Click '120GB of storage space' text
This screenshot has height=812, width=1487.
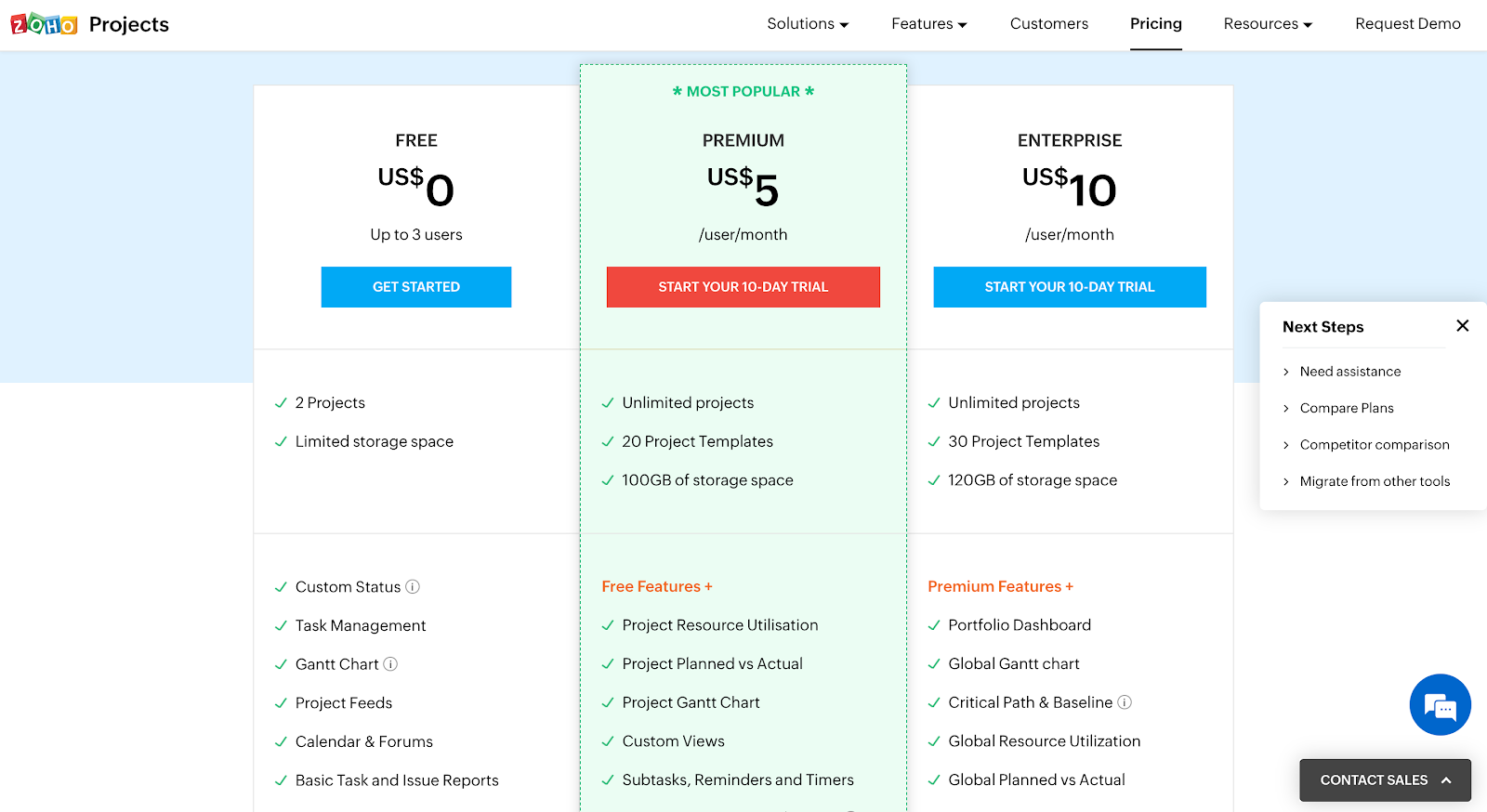coord(1033,480)
